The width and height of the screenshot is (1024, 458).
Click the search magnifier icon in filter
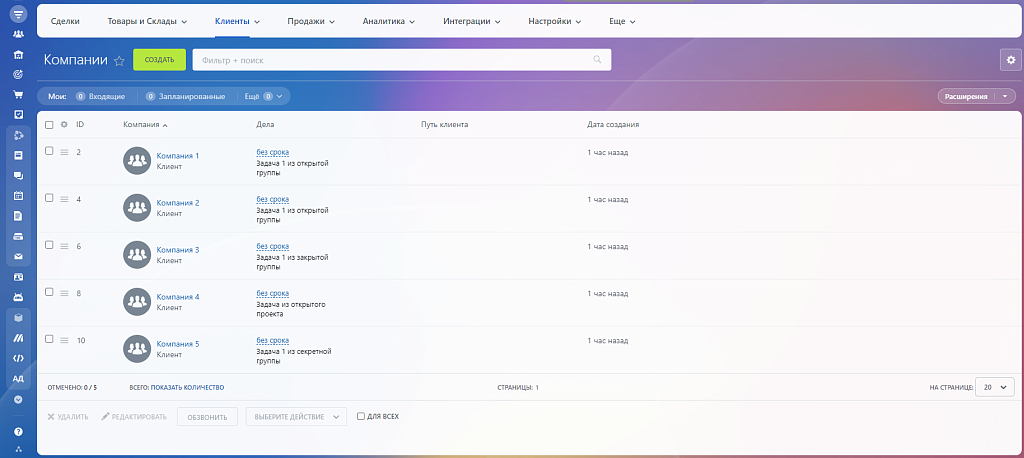pos(598,60)
